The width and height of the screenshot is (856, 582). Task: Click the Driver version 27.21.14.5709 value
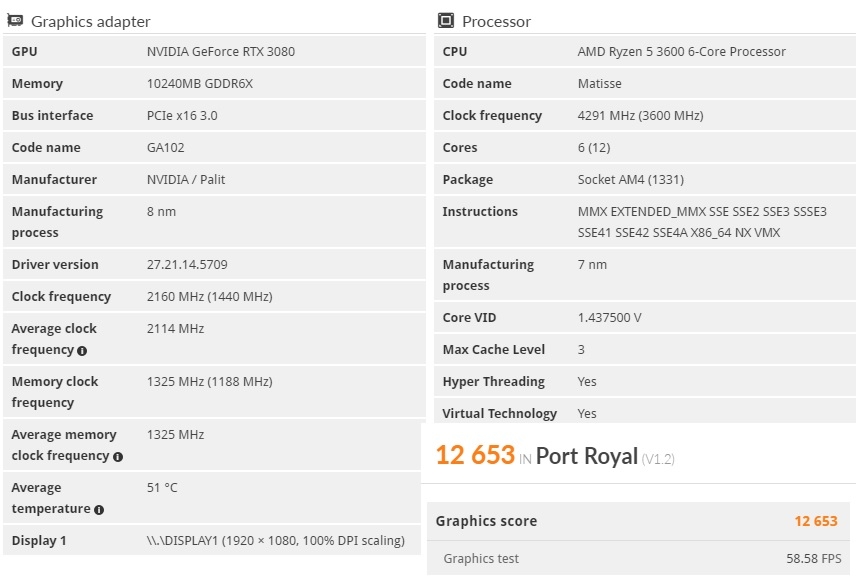click(x=187, y=264)
